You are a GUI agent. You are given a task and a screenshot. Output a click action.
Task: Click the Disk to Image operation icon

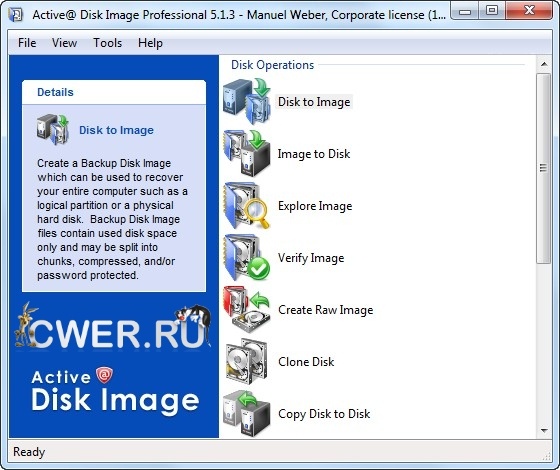tap(247, 102)
